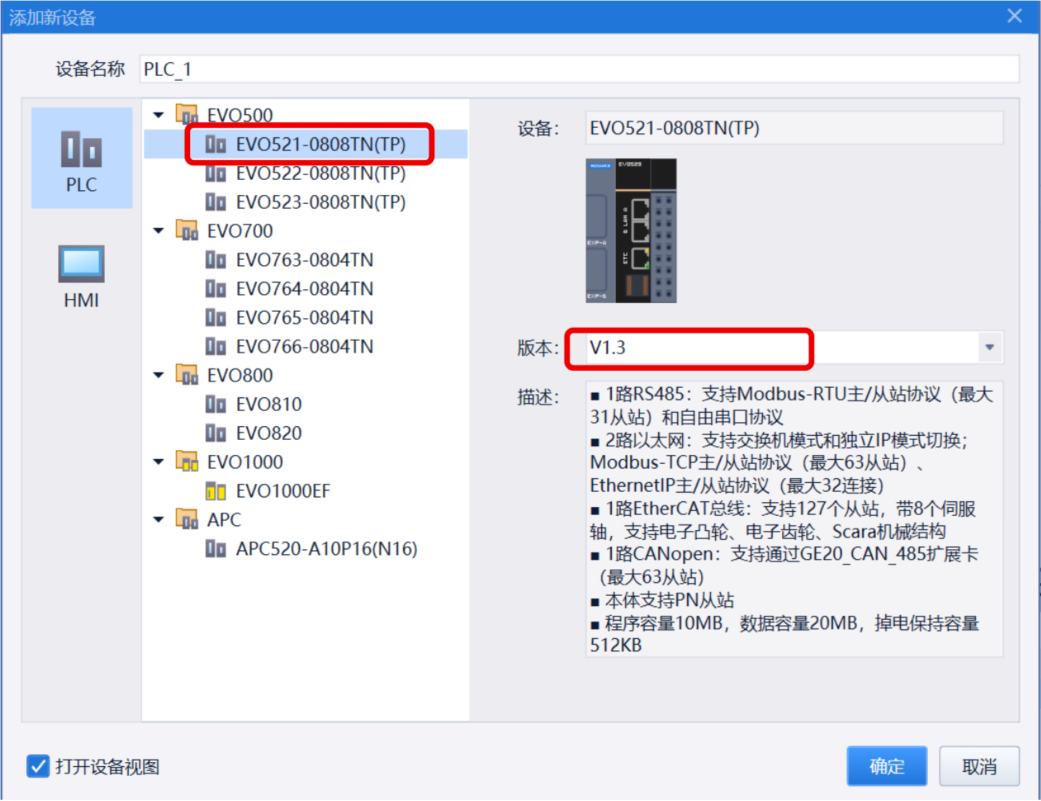This screenshot has width=1041, height=801.
Task: Select the PLC device category icon
Action: click(81, 157)
